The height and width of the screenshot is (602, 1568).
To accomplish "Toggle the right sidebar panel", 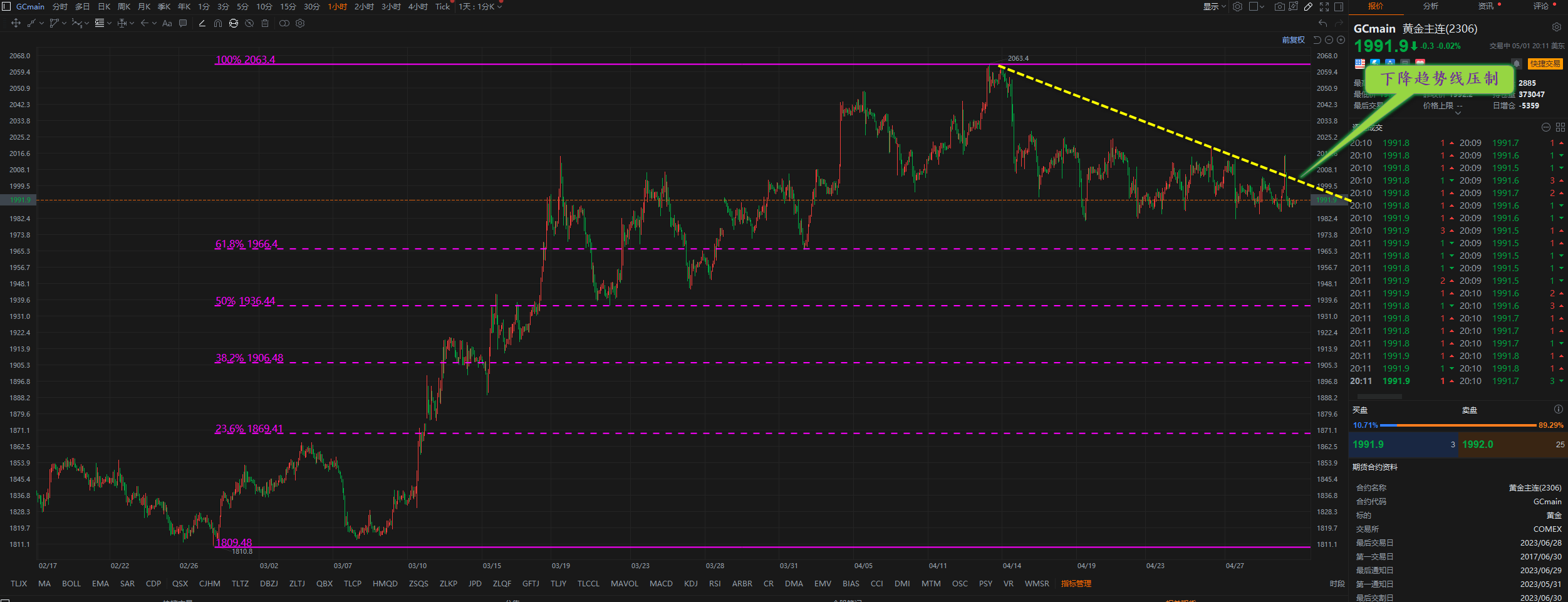I will click(x=1339, y=7).
